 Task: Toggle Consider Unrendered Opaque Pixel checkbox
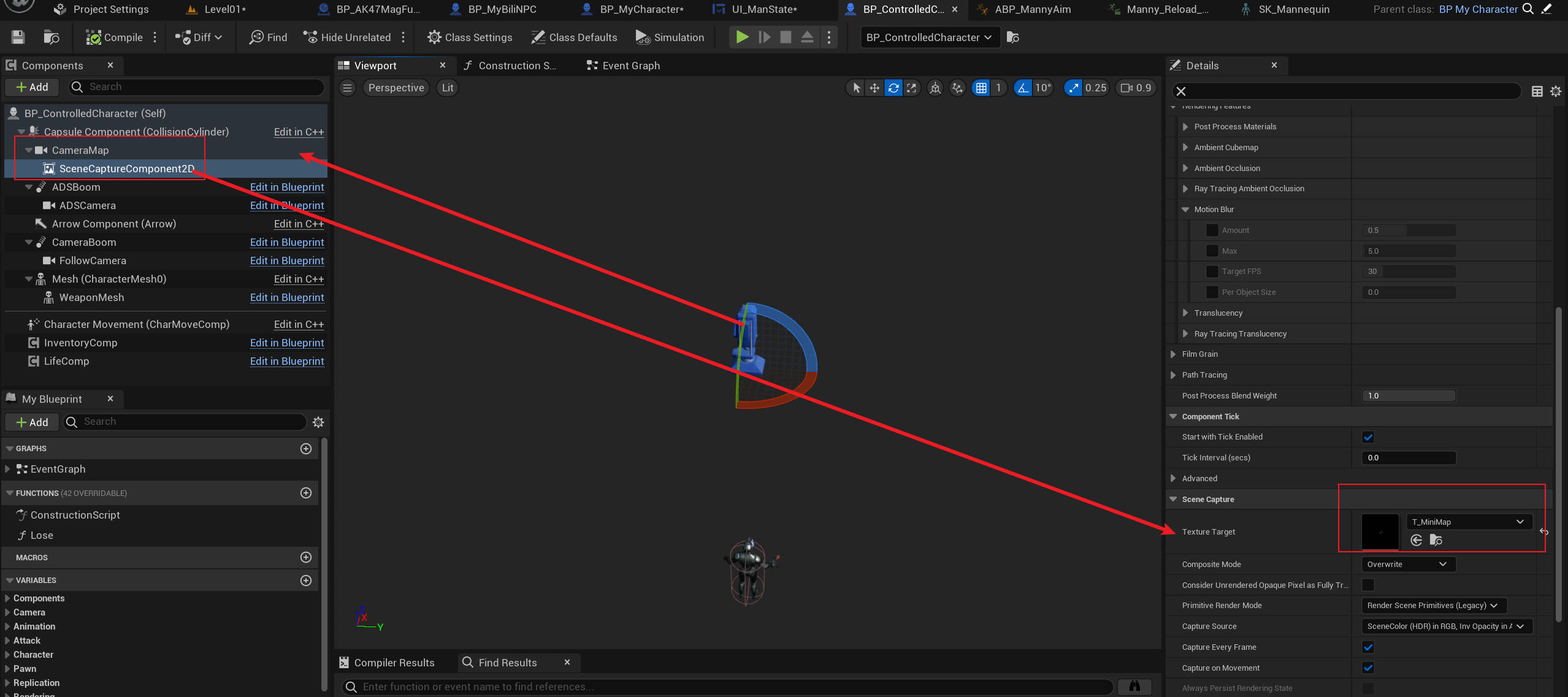[x=1368, y=585]
